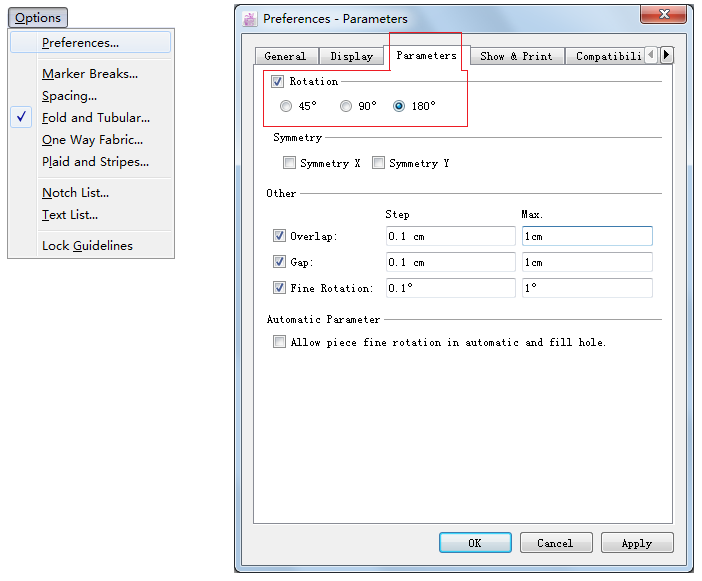Viewport: 702px width, 581px height.
Task: Open the Options menu
Action: [x=38, y=18]
